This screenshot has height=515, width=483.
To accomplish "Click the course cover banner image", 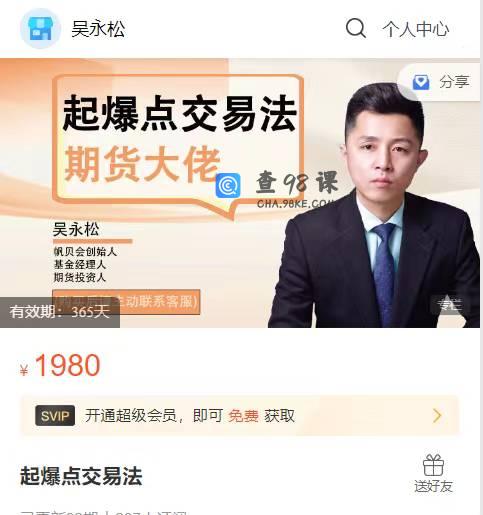I will coord(240,193).
